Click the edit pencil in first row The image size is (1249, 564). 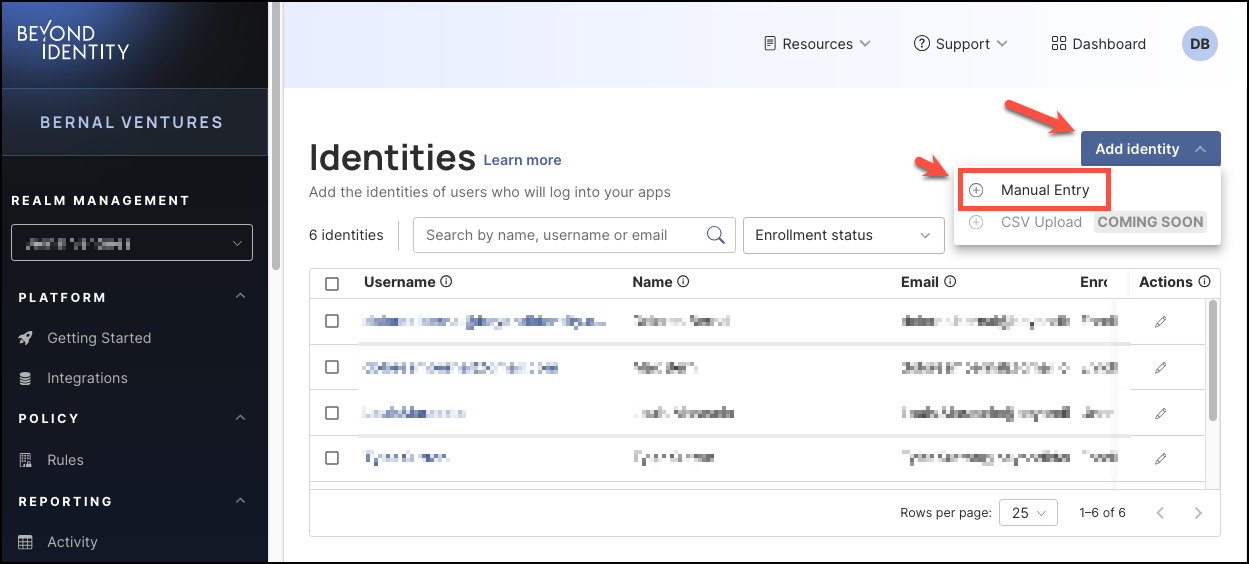1160,322
